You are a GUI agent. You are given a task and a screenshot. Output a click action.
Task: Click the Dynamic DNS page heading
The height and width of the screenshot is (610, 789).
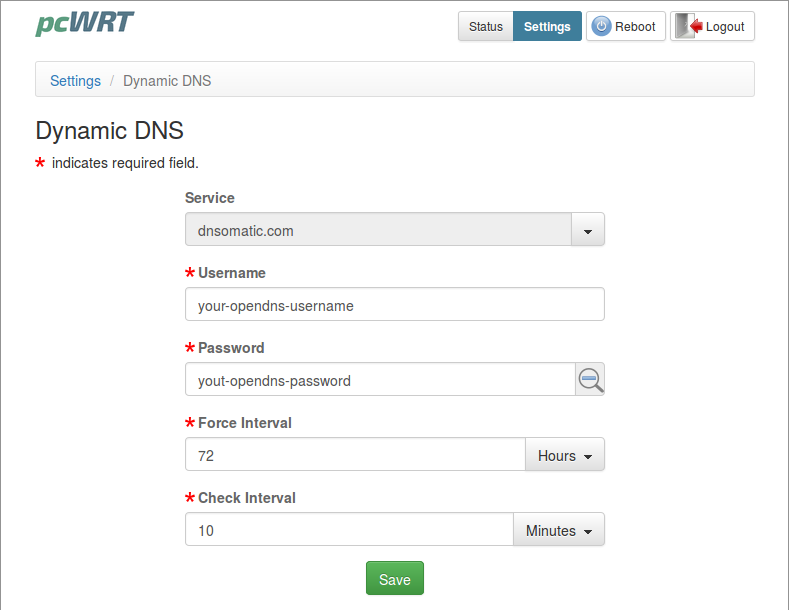pyautogui.click(x=109, y=131)
